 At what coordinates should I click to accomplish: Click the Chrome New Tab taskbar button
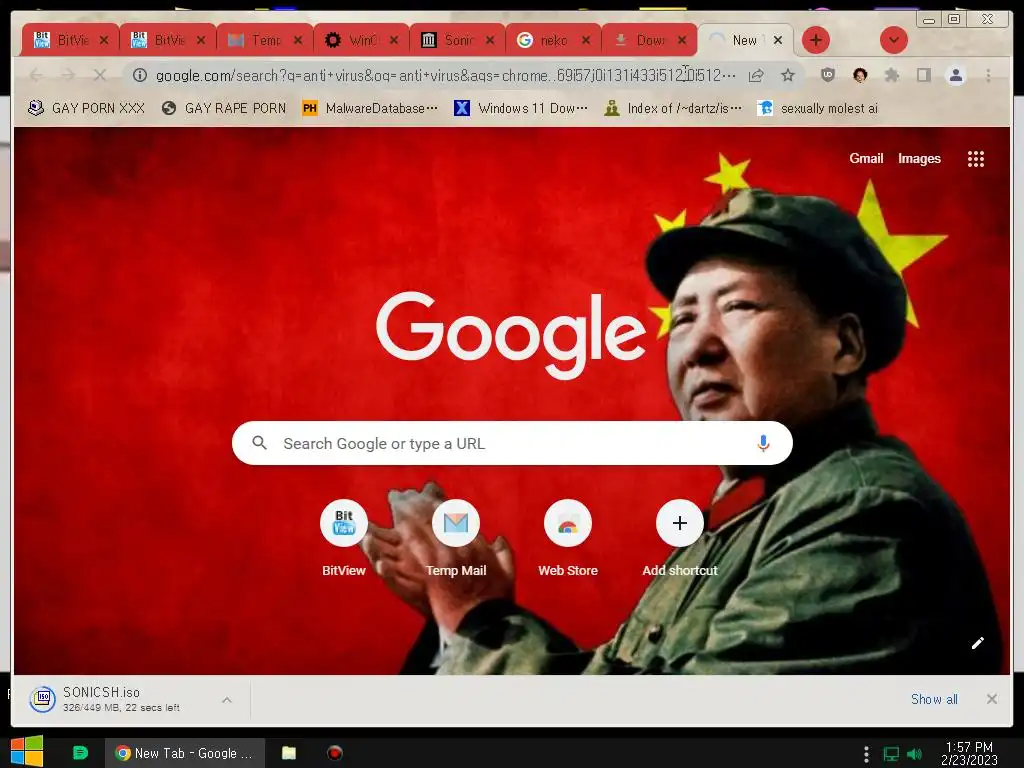click(185, 753)
